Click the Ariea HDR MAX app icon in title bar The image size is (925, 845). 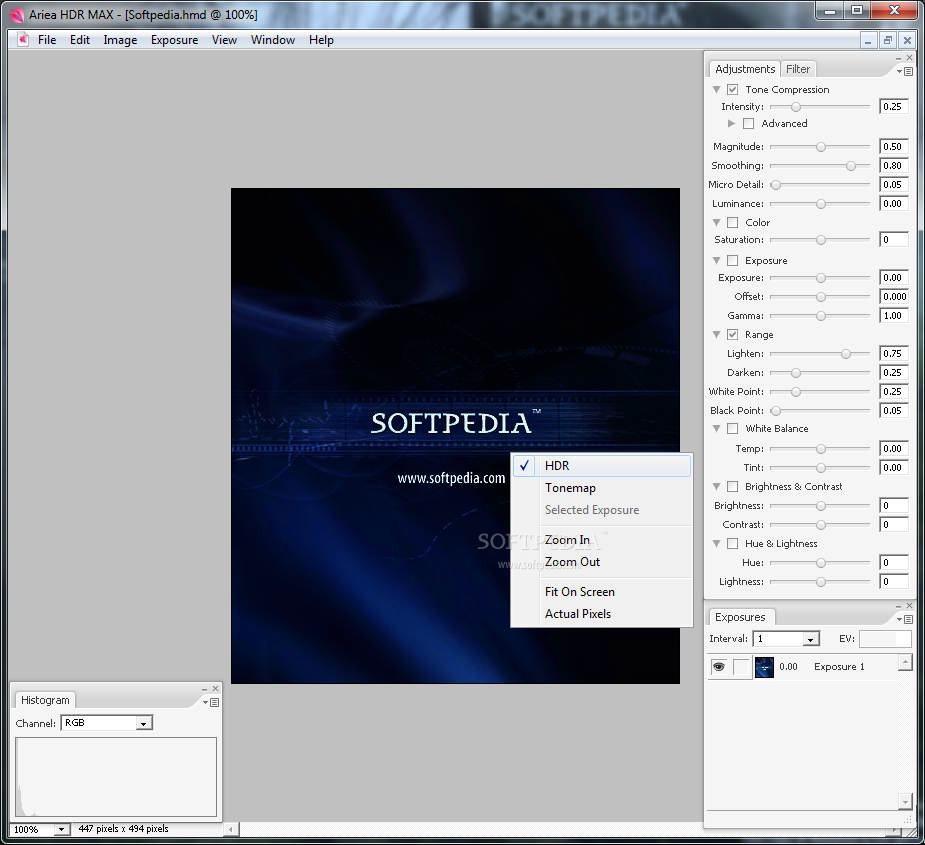click(x=18, y=14)
